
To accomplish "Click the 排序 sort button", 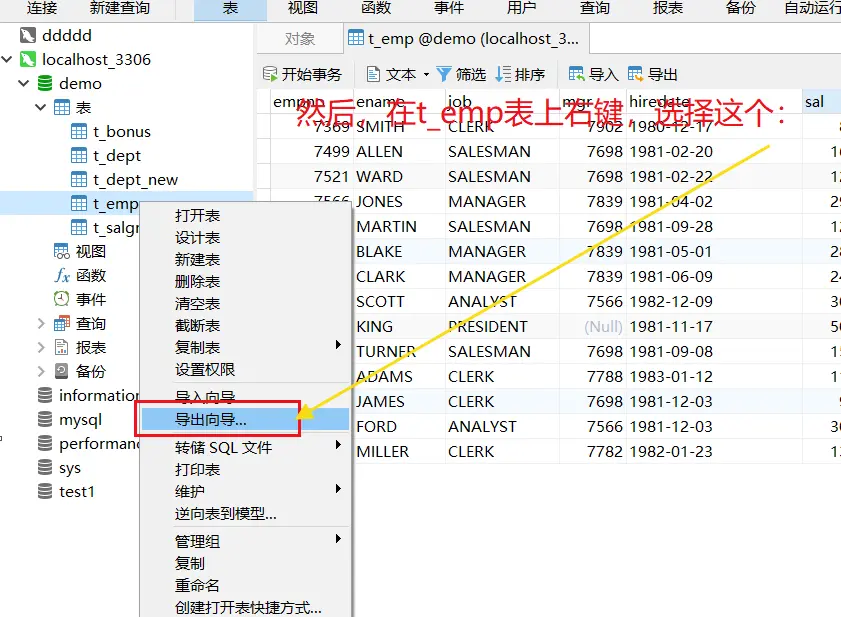I will click(x=520, y=74).
